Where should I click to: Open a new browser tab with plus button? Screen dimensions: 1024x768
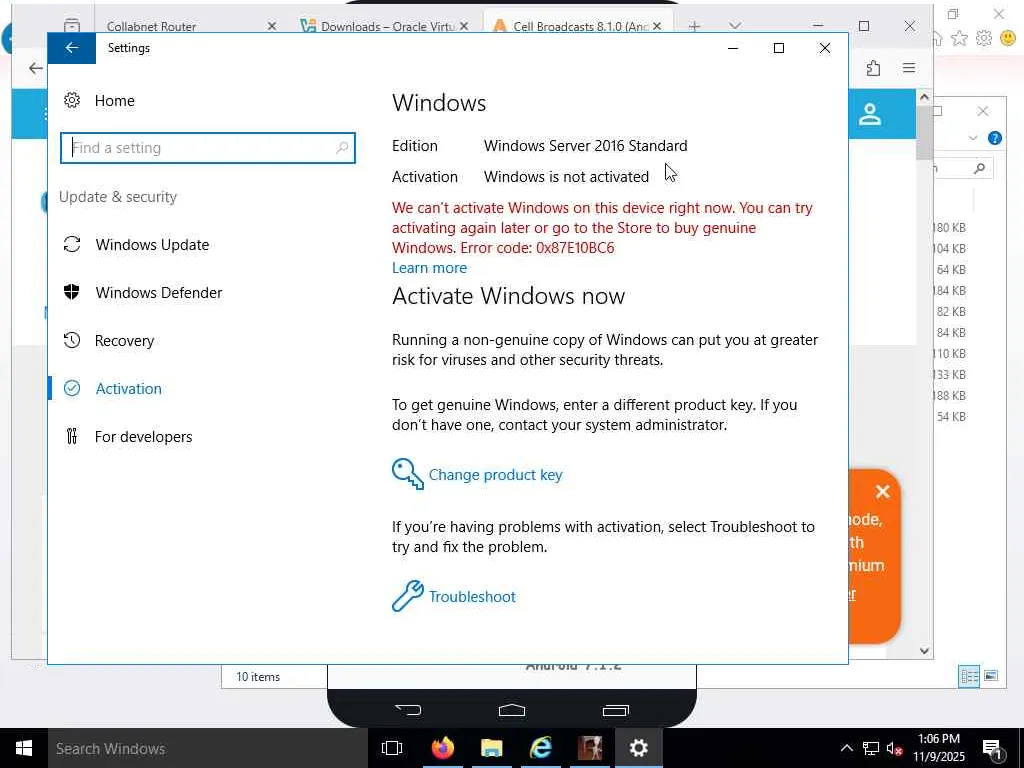694,26
